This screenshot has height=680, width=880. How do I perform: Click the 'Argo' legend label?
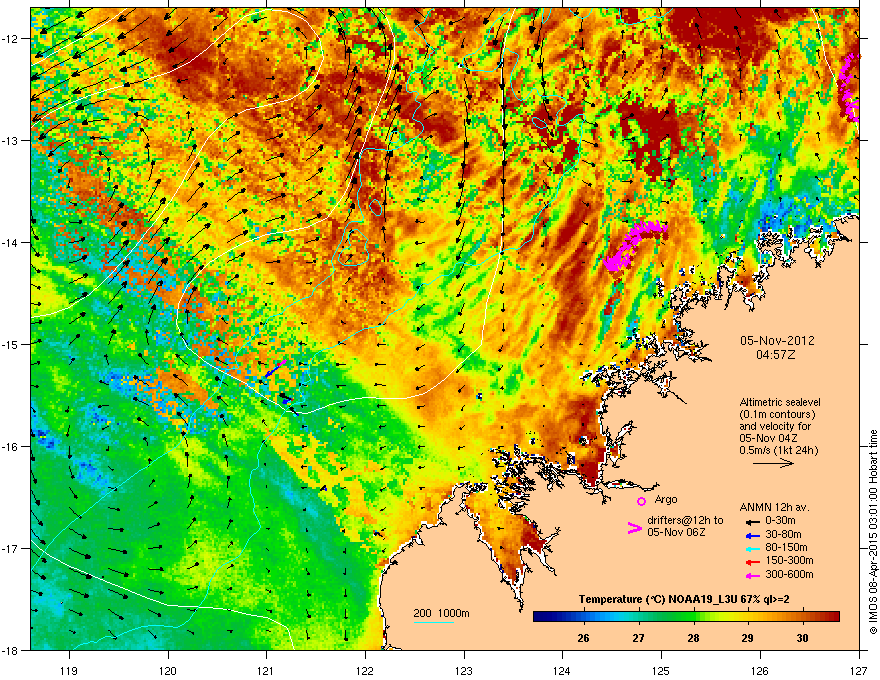[x=666, y=499]
